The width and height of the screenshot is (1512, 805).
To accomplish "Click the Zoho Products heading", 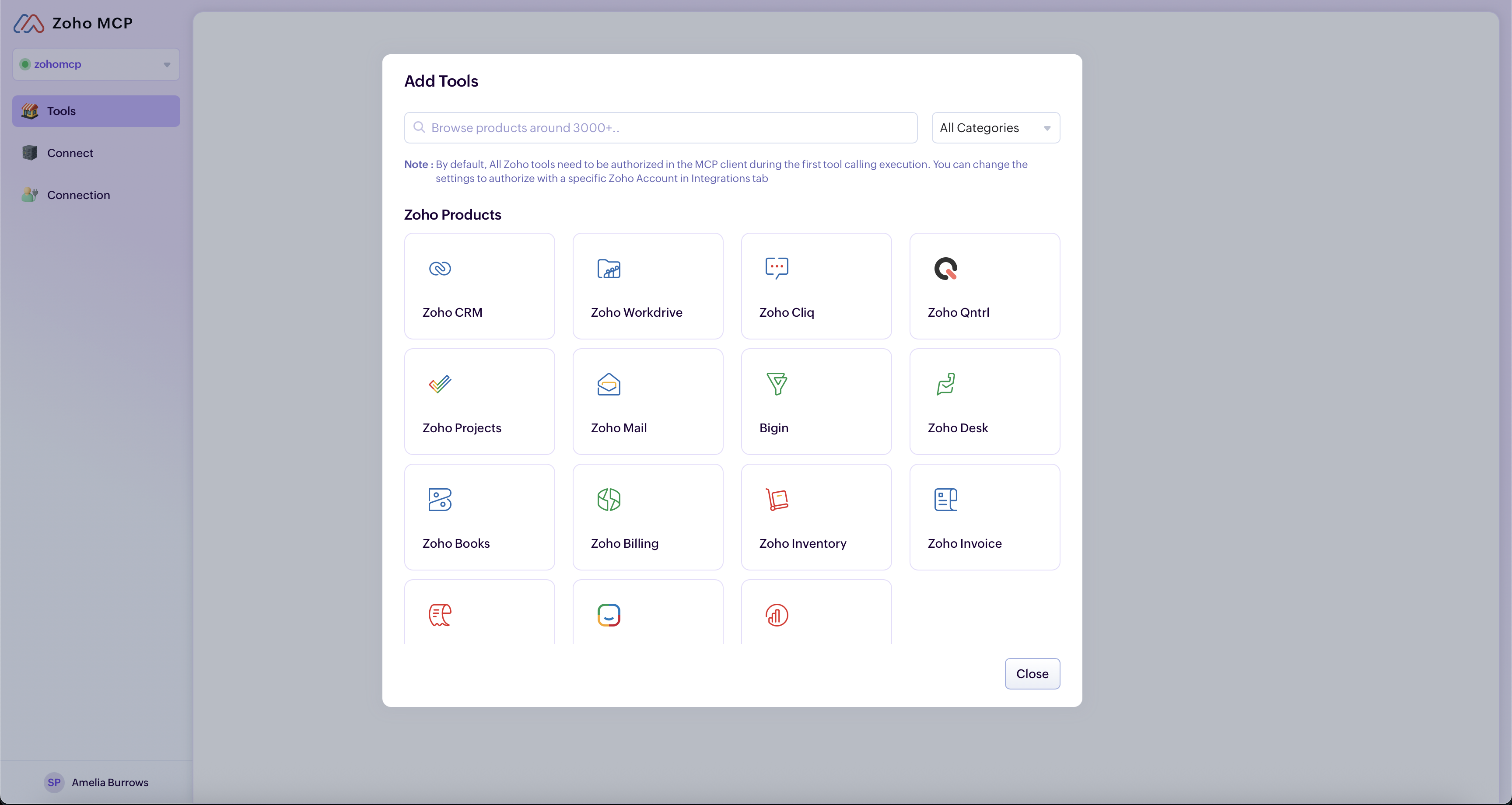I will coord(452,215).
